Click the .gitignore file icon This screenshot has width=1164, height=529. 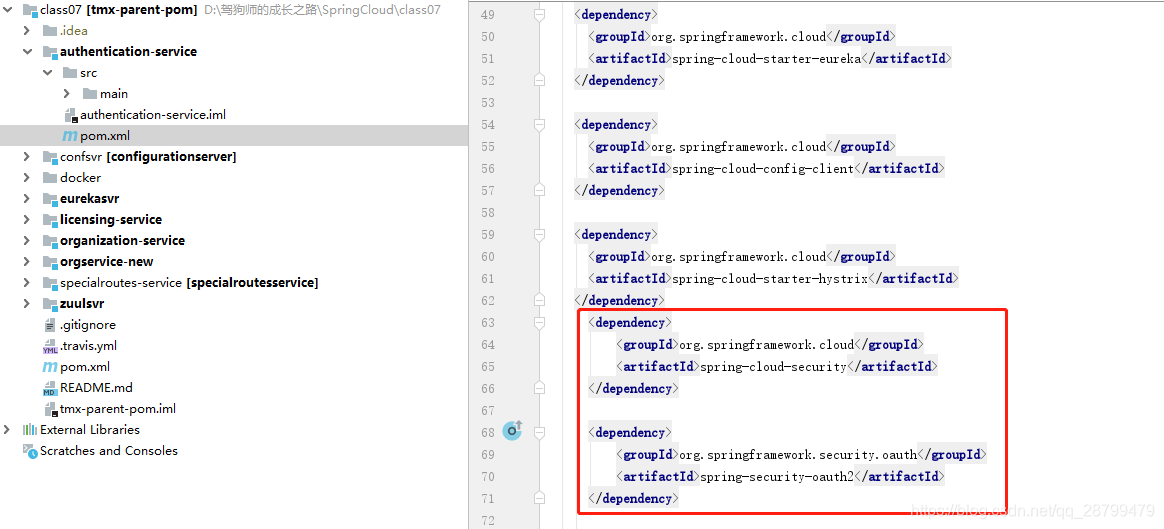50,325
